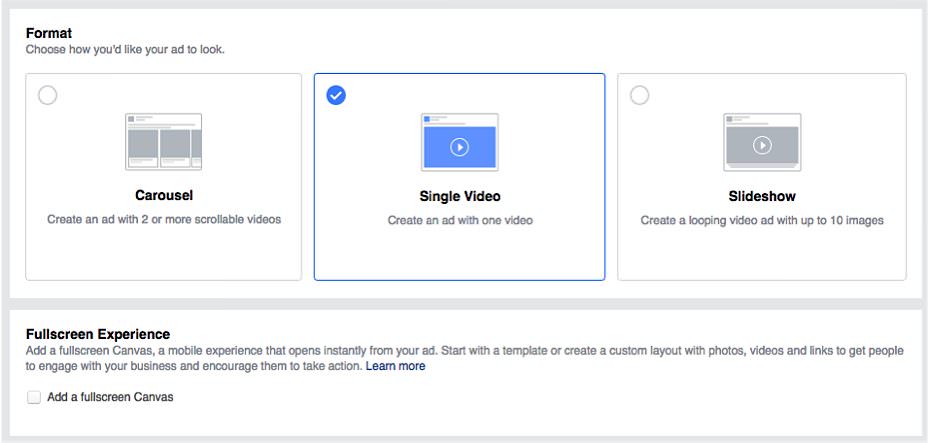This screenshot has height=443, width=929.
Task: Click the Single Video preview icon
Action: [x=460, y=142]
